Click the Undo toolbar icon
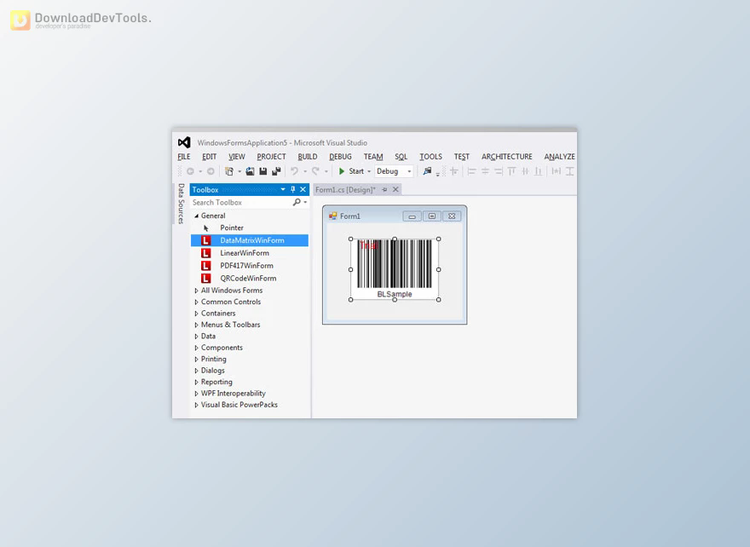The height and width of the screenshot is (547, 750). pos(295,171)
